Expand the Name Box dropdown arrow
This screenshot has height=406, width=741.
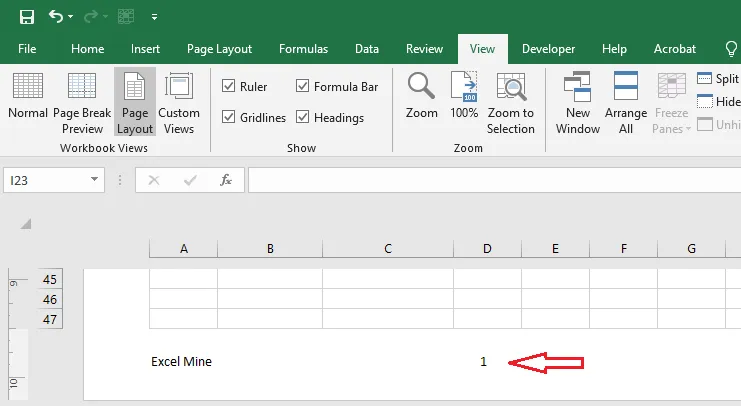[x=95, y=180]
